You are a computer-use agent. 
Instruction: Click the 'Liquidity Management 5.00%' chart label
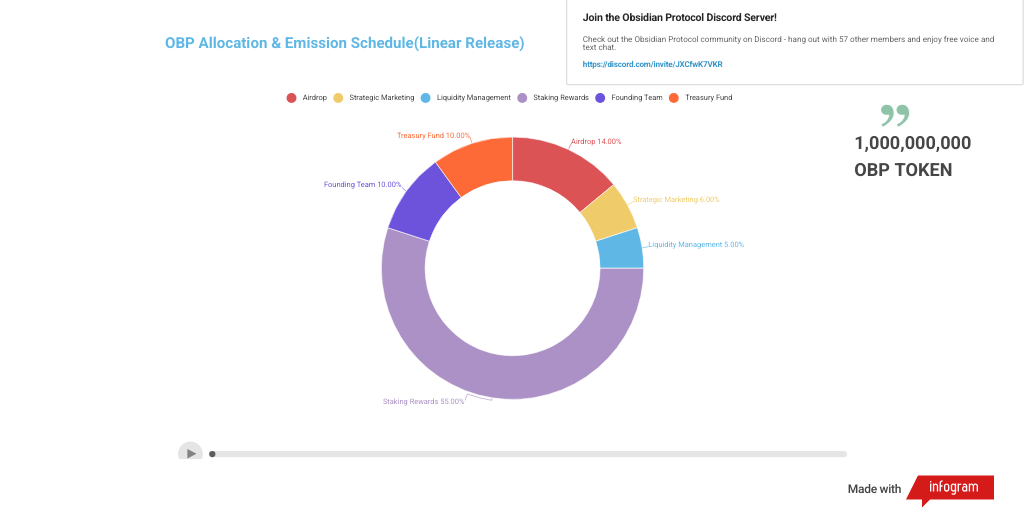(x=696, y=245)
